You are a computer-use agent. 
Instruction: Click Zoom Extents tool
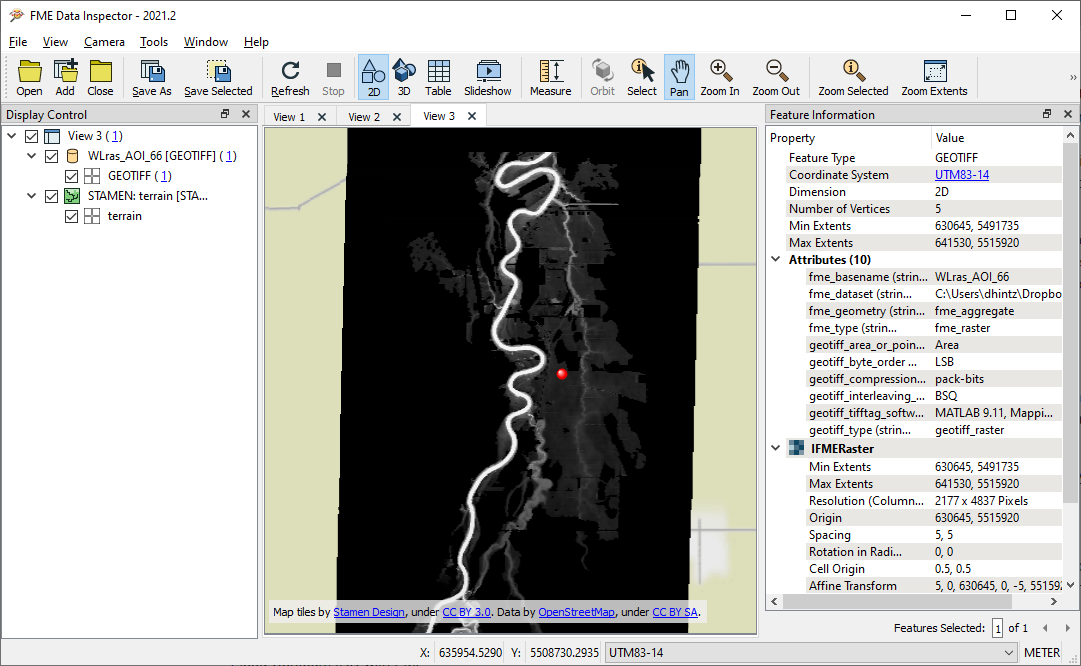[934, 77]
